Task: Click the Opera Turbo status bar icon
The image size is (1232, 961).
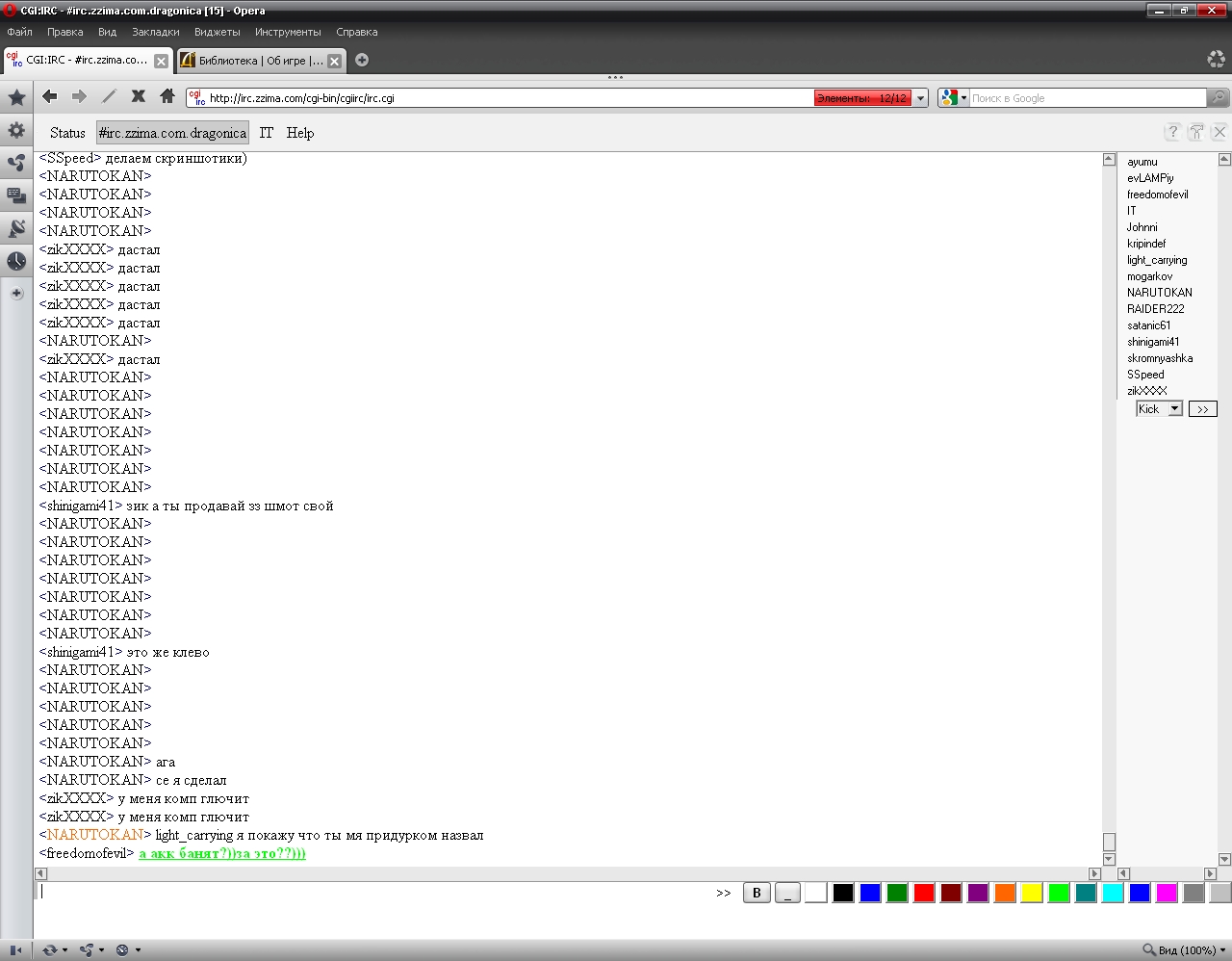Action: pyautogui.click(x=122, y=950)
